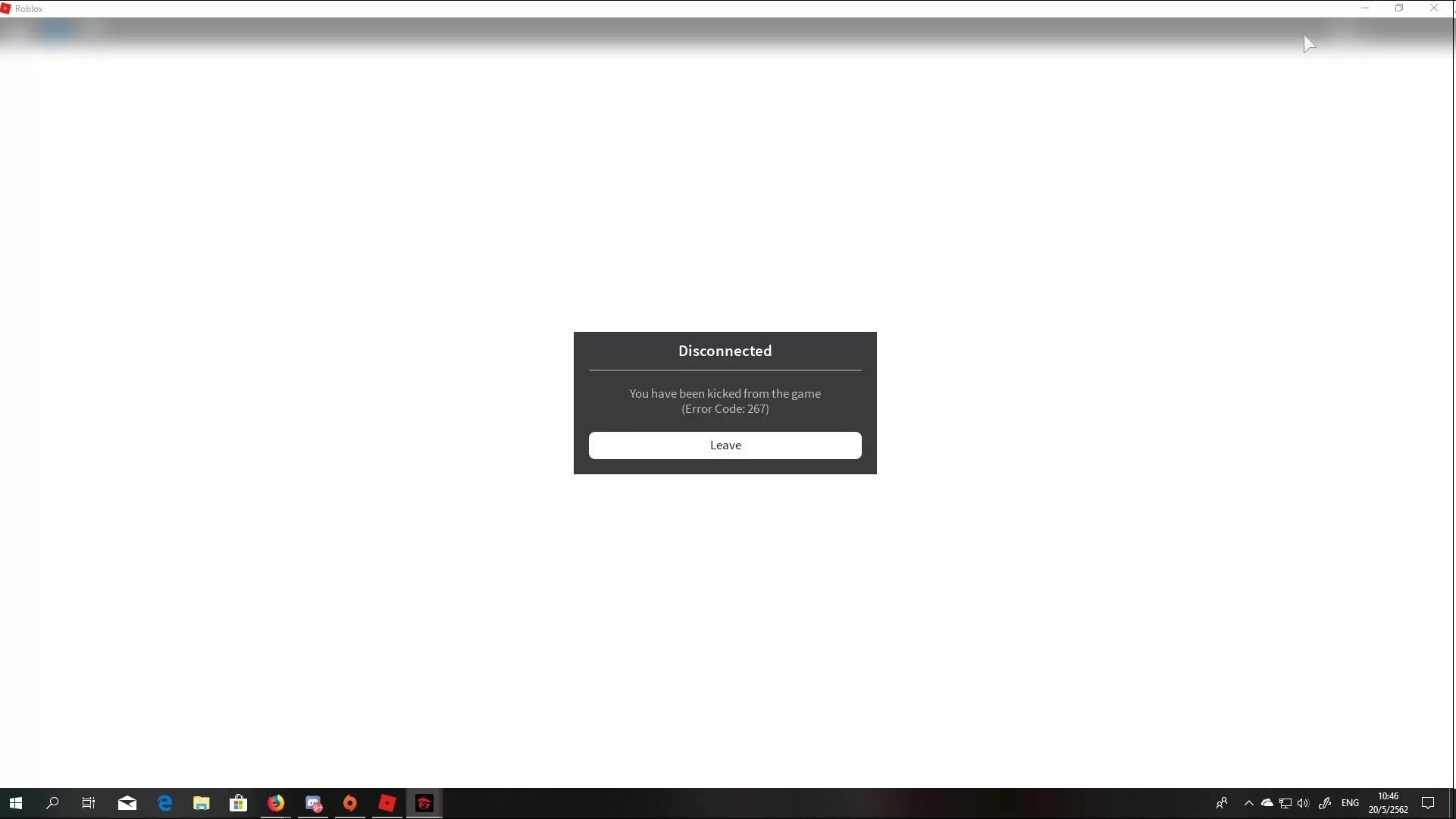Open Task View from taskbar
The image size is (1456, 819).
[89, 803]
